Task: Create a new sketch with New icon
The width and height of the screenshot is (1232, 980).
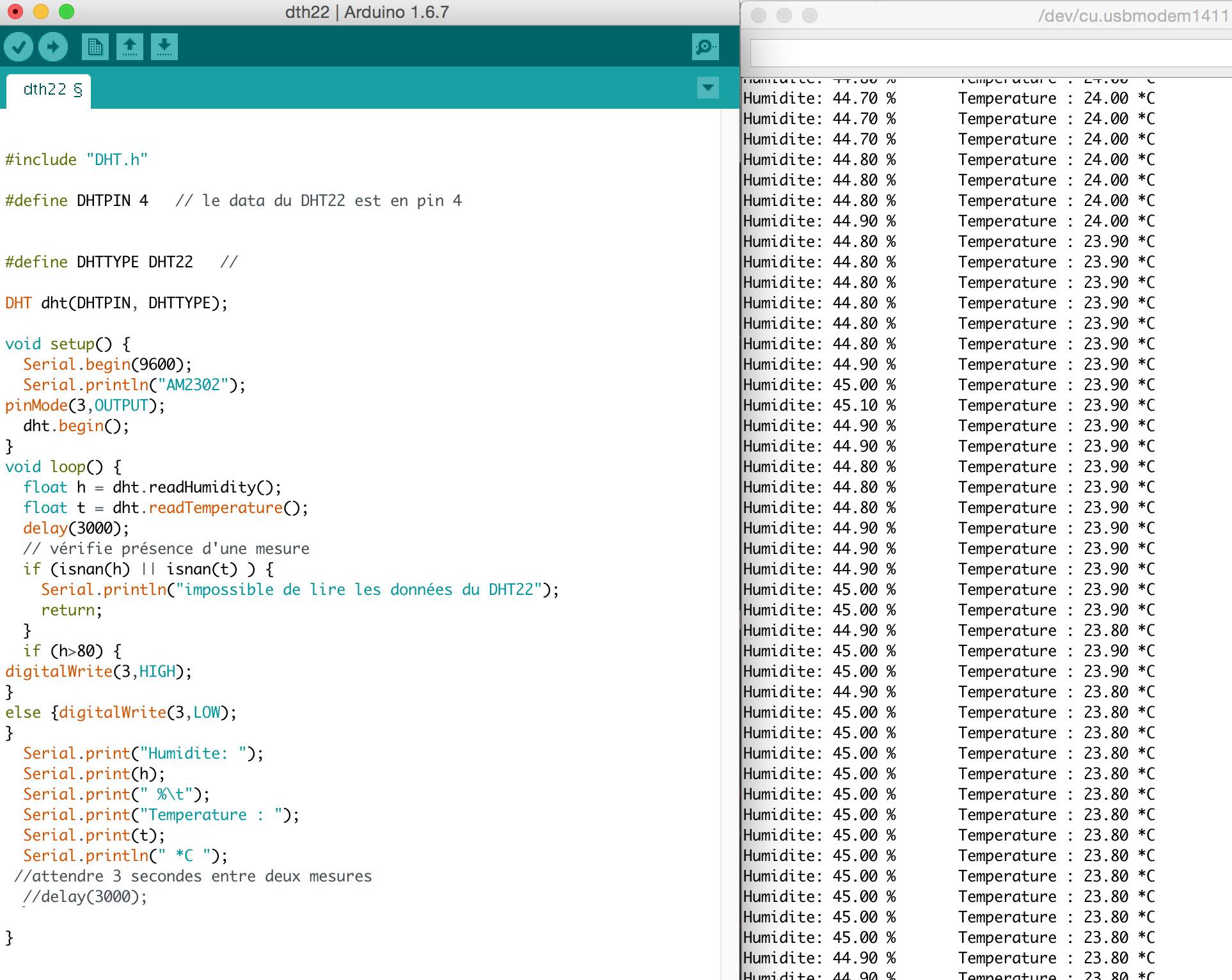Action: coord(95,47)
